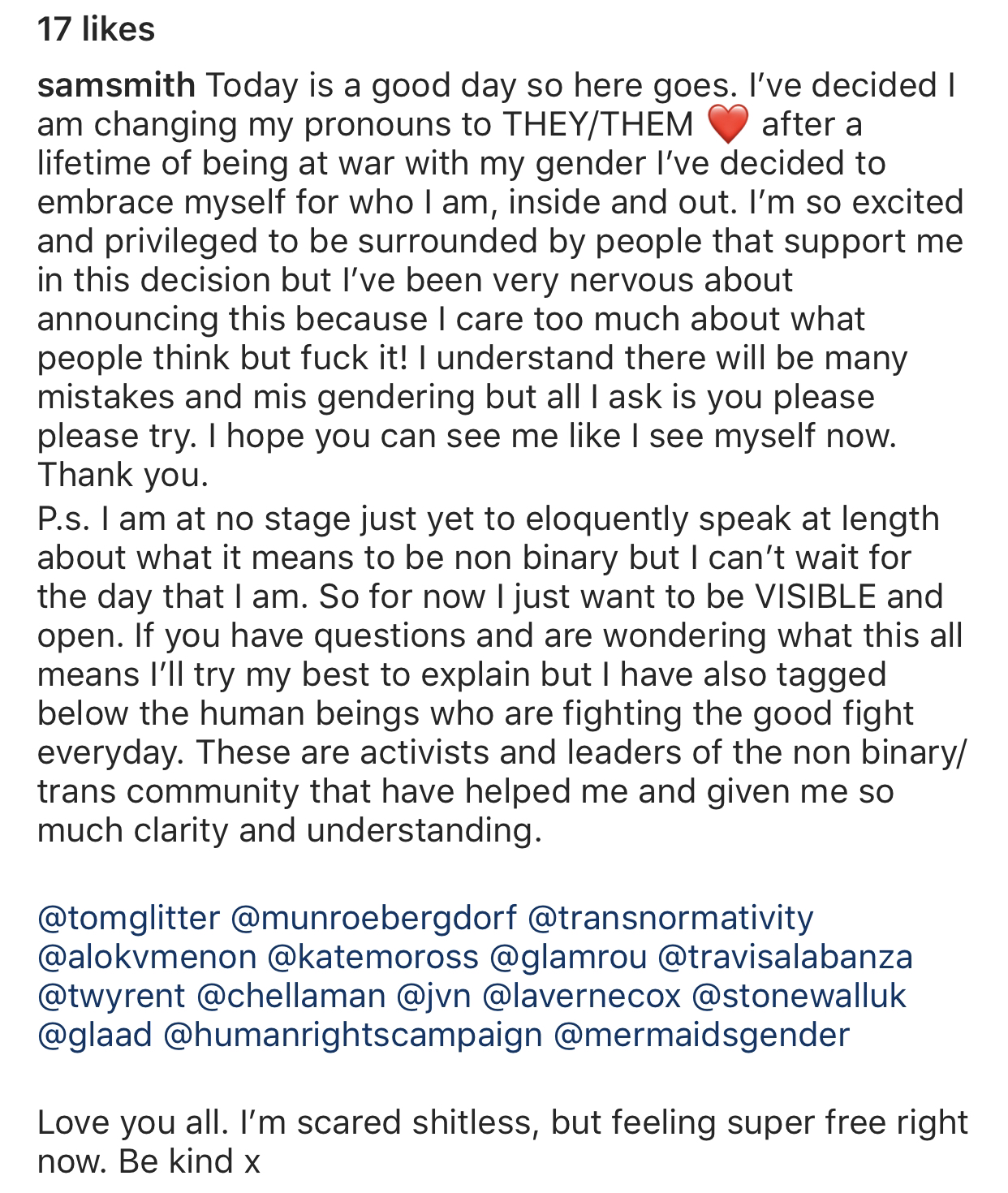
Task: Click the 'Be kind x' closing line
Action: point(189,1161)
